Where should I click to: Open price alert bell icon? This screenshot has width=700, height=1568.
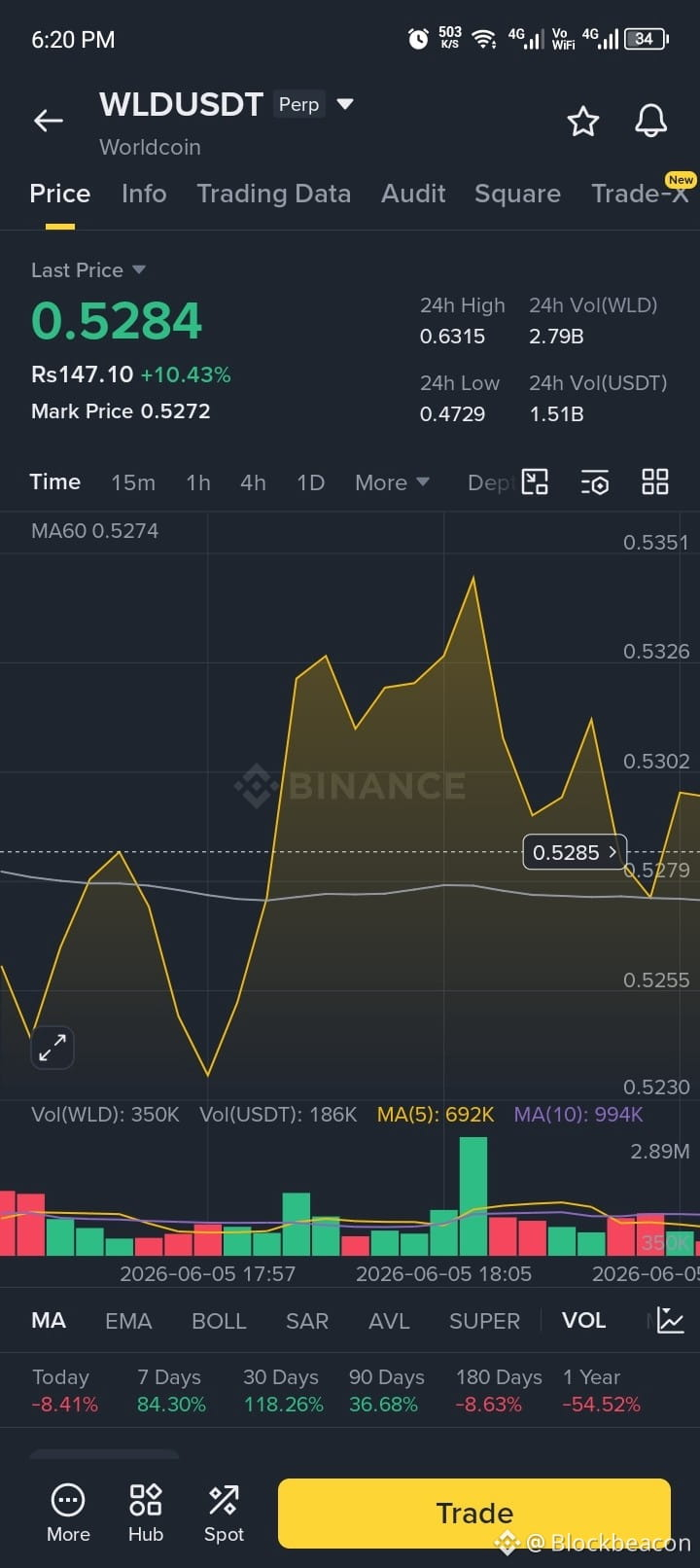tap(650, 121)
